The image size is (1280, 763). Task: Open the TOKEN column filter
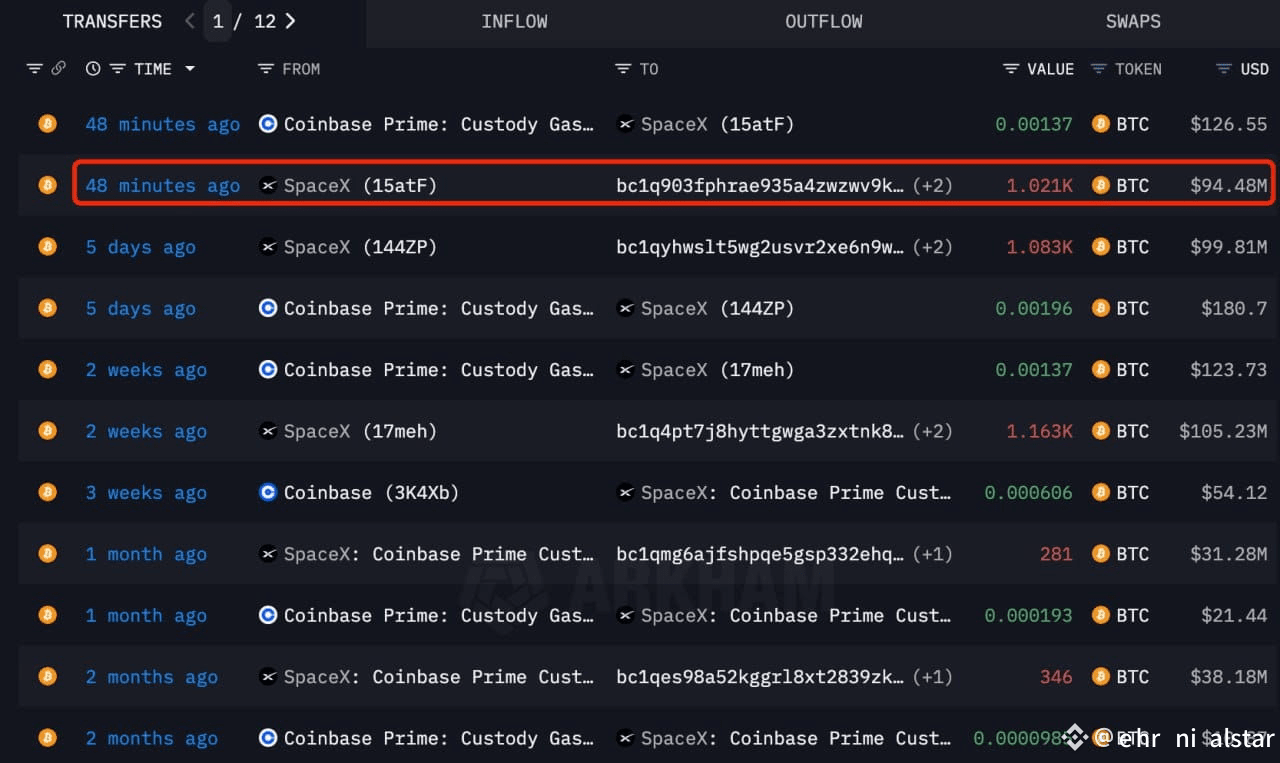pos(1099,69)
